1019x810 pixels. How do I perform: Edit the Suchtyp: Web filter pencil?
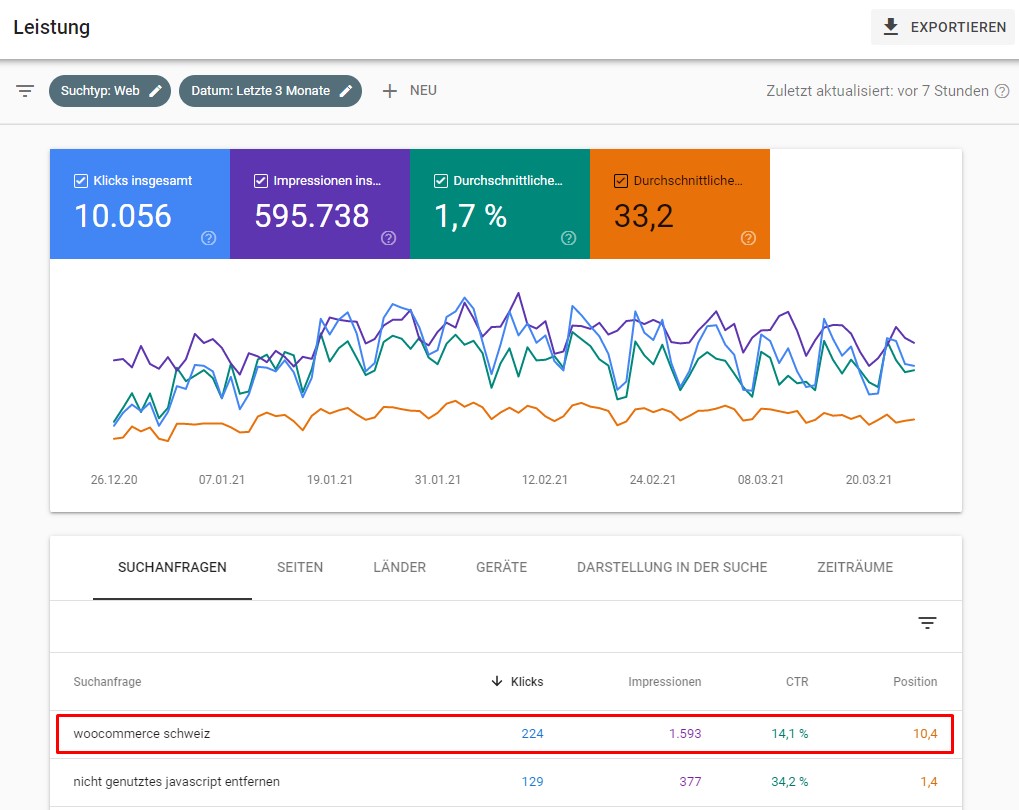click(155, 91)
